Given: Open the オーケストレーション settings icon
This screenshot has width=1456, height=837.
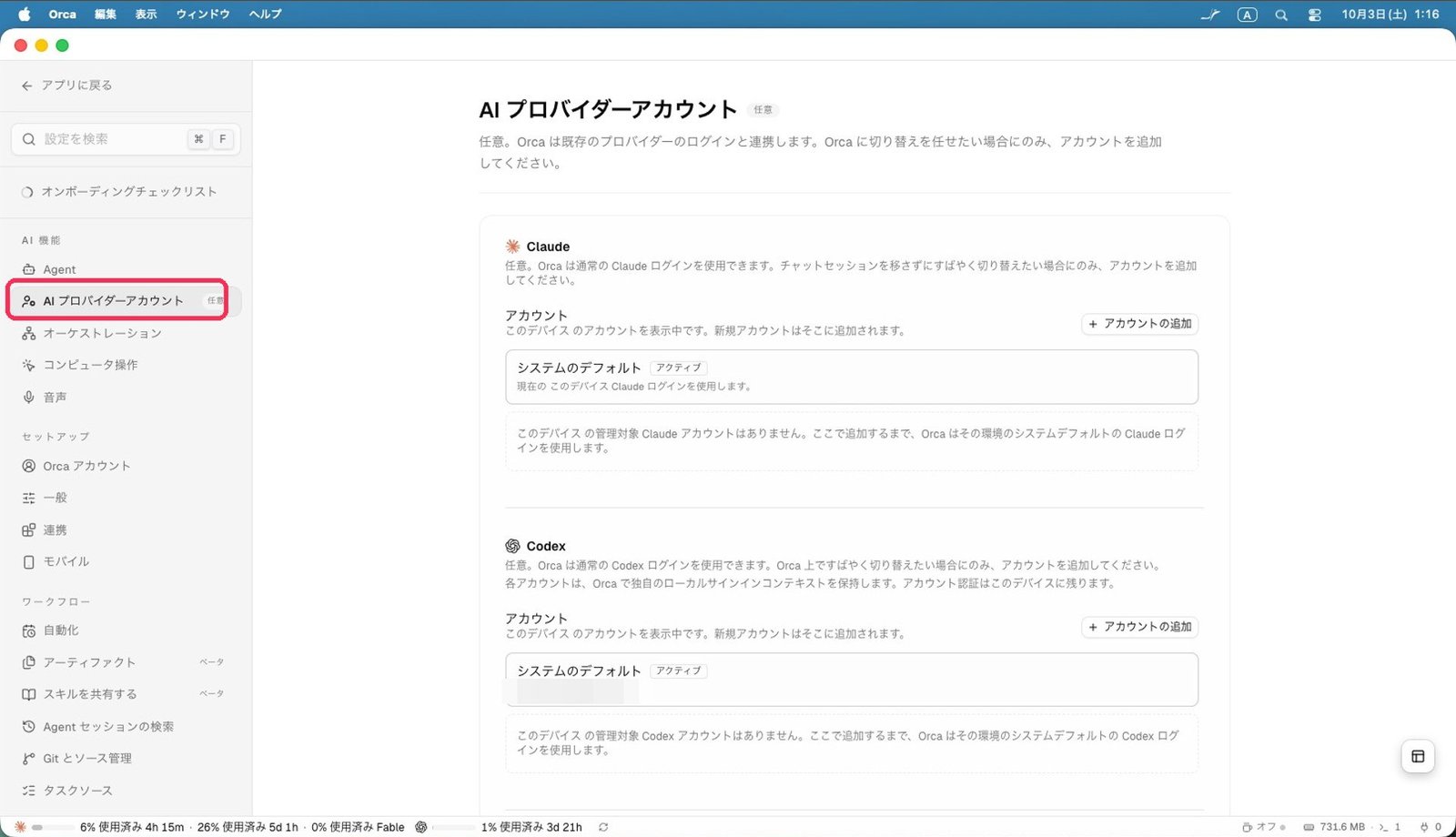Looking at the screenshot, I should (29, 334).
